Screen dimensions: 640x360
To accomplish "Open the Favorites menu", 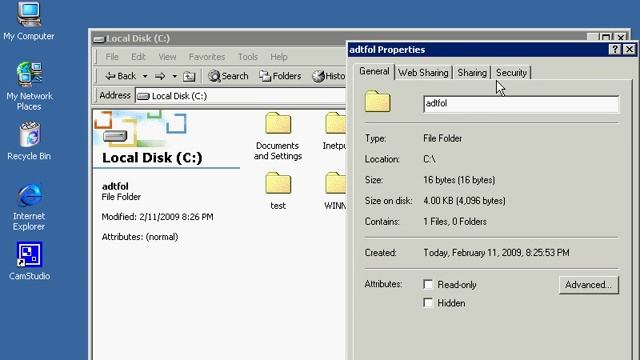I will (x=207, y=57).
